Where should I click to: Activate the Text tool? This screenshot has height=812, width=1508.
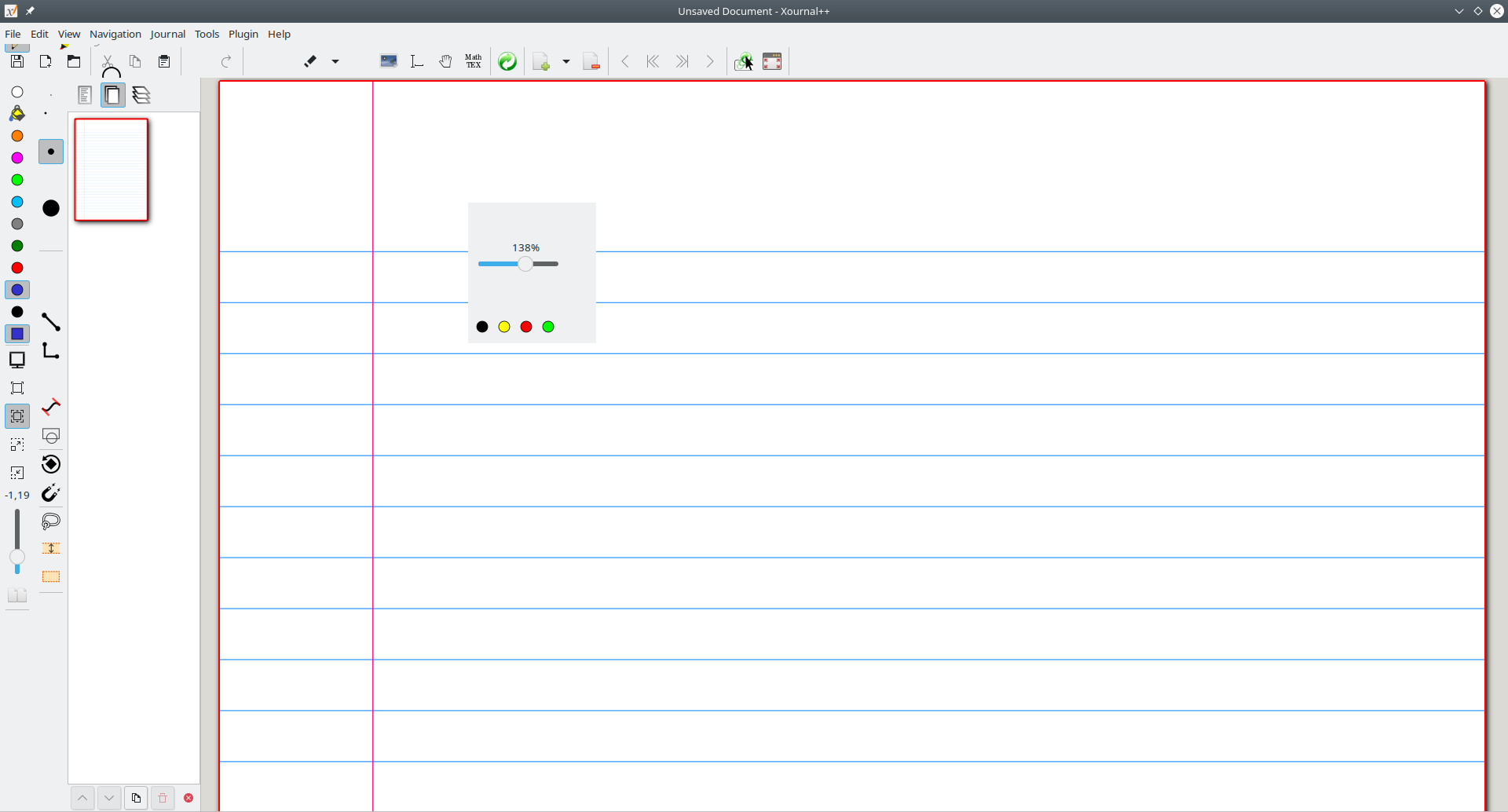[x=416, y=61]
